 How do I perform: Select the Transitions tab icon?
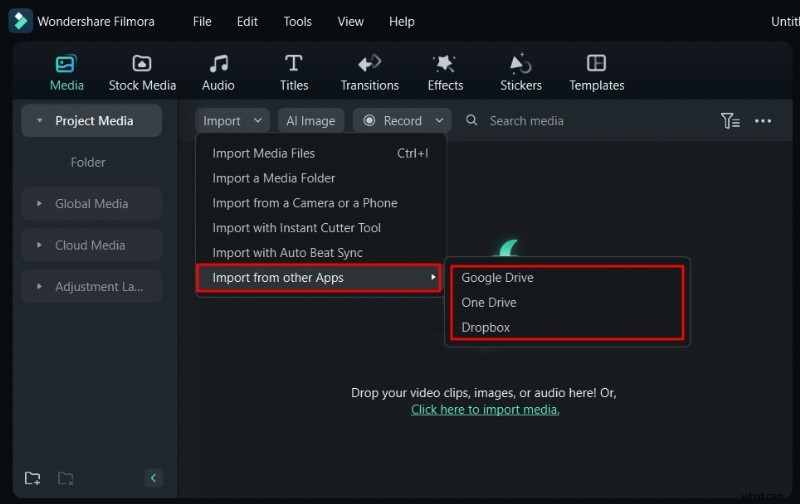coord(369,64)
